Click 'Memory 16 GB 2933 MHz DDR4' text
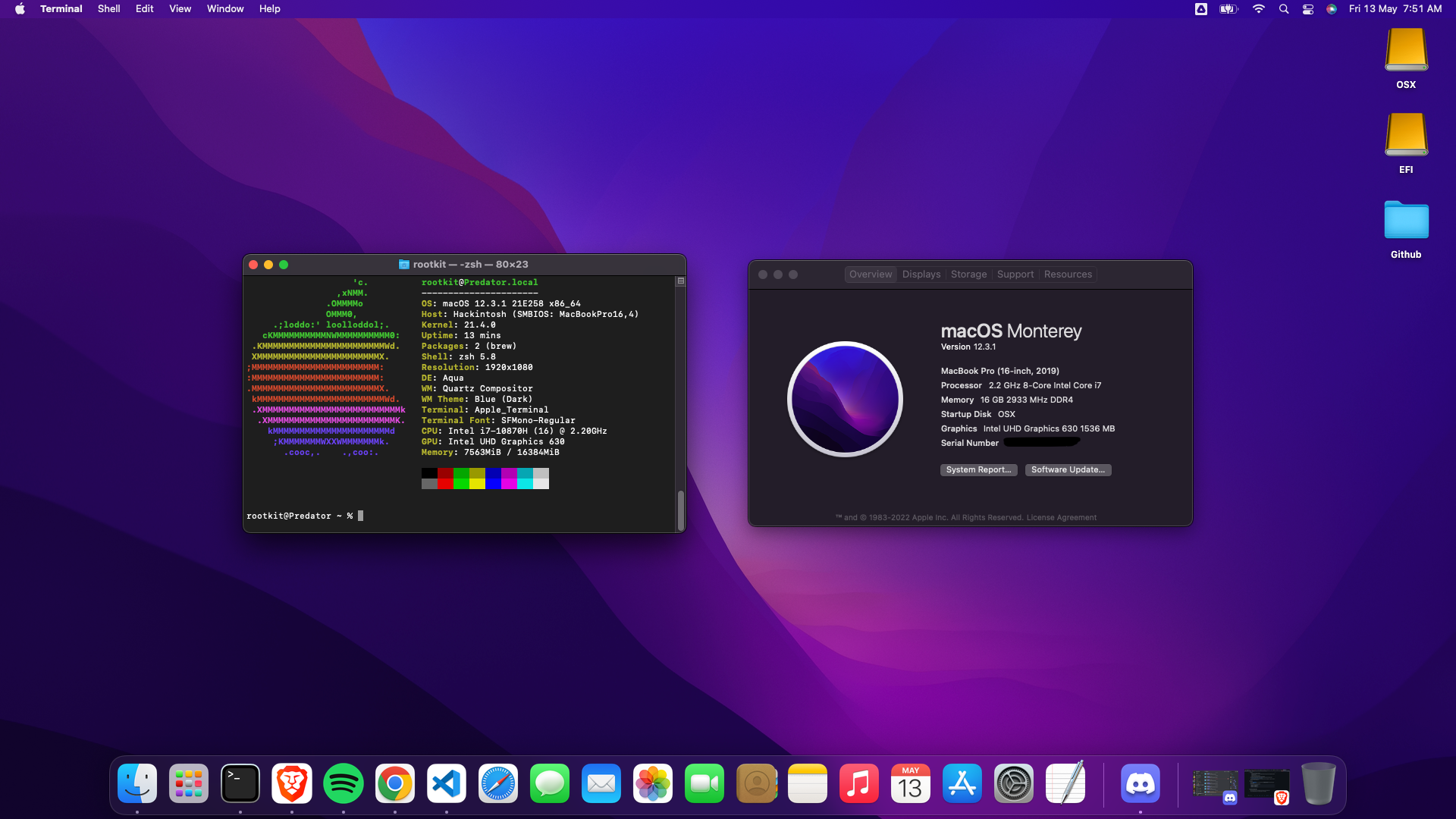The image size is (1456, 819). click(x=1007, y=400)
